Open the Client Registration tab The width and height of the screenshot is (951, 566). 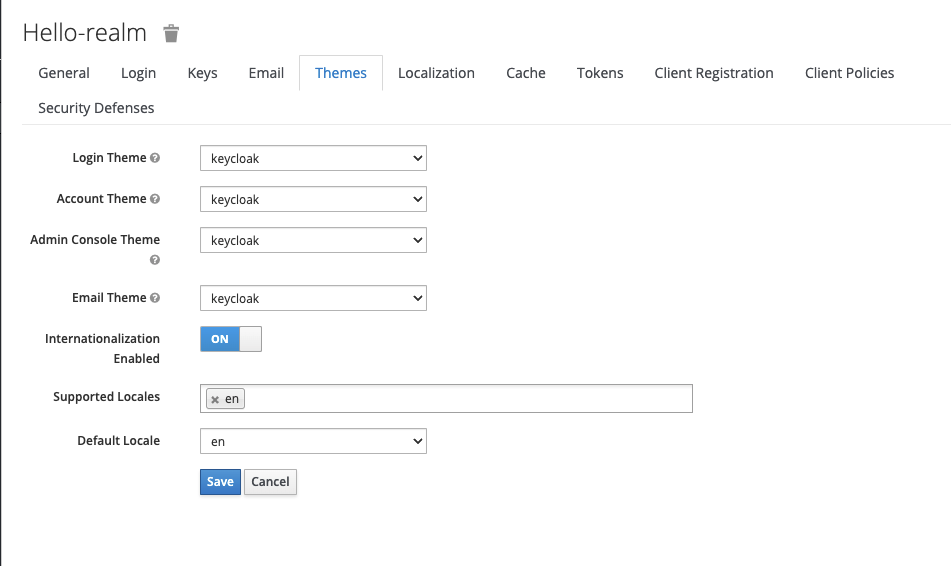714,73
